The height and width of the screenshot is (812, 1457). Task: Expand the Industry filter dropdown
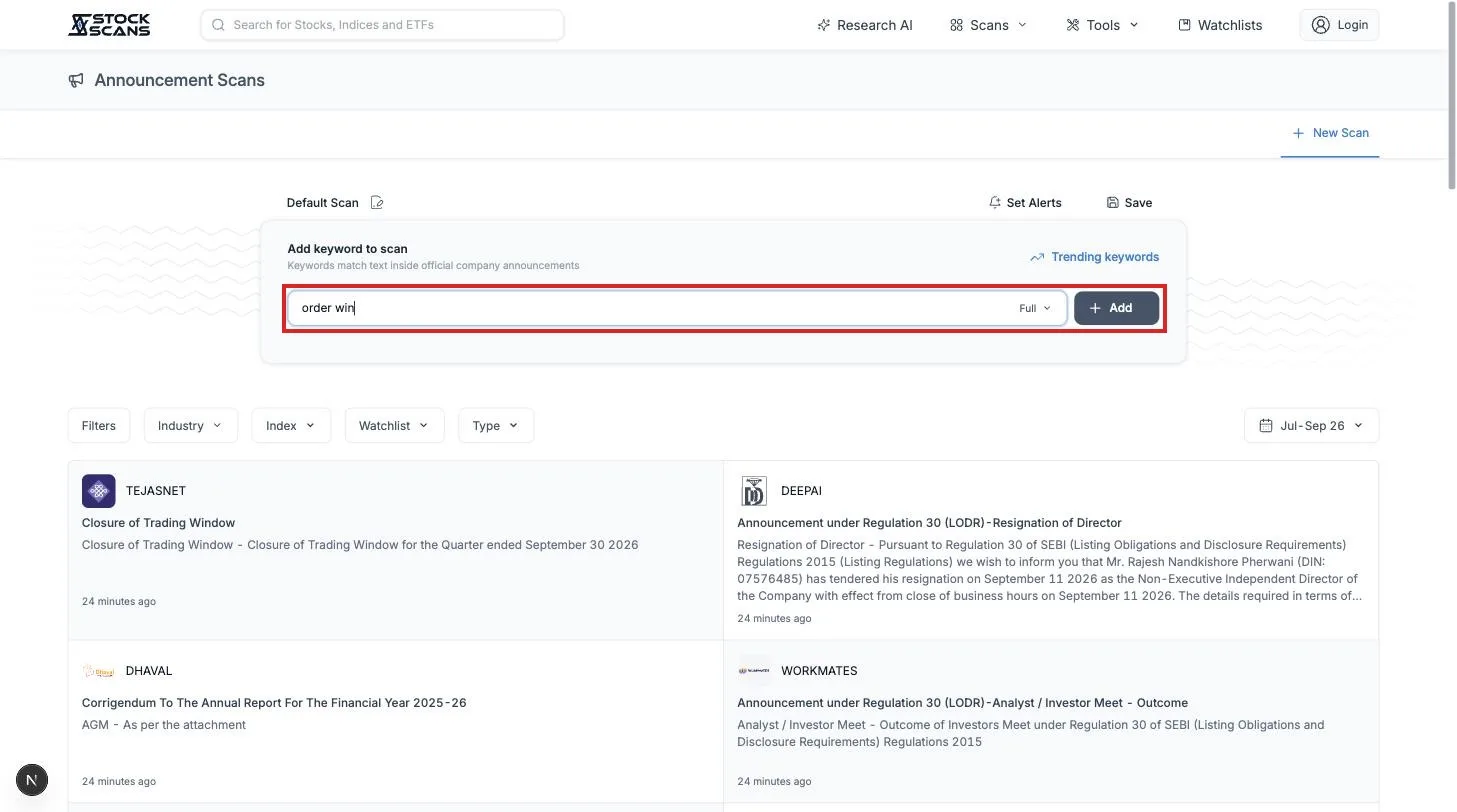[x=191, y=426]
